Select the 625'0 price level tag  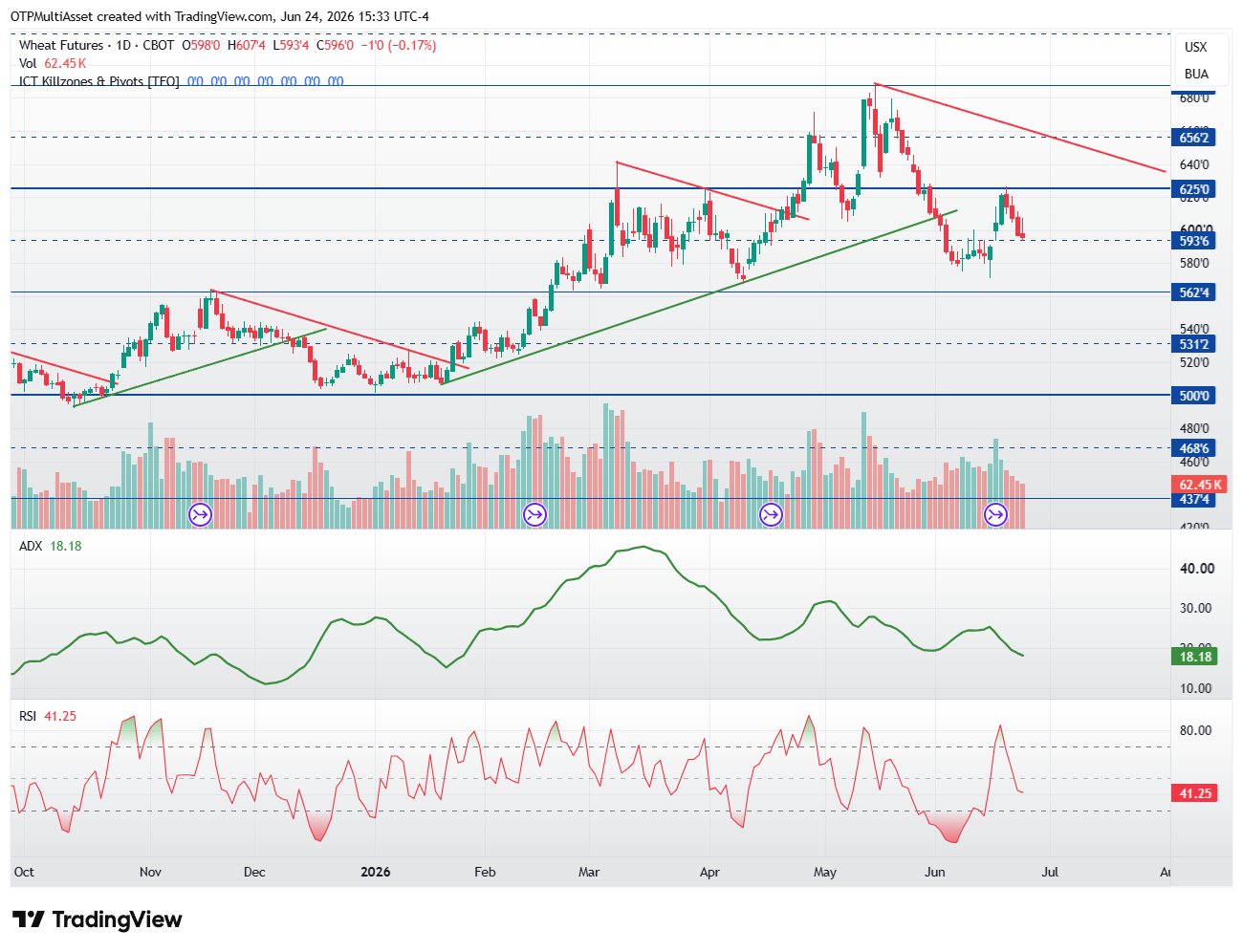click(1194, 189)
